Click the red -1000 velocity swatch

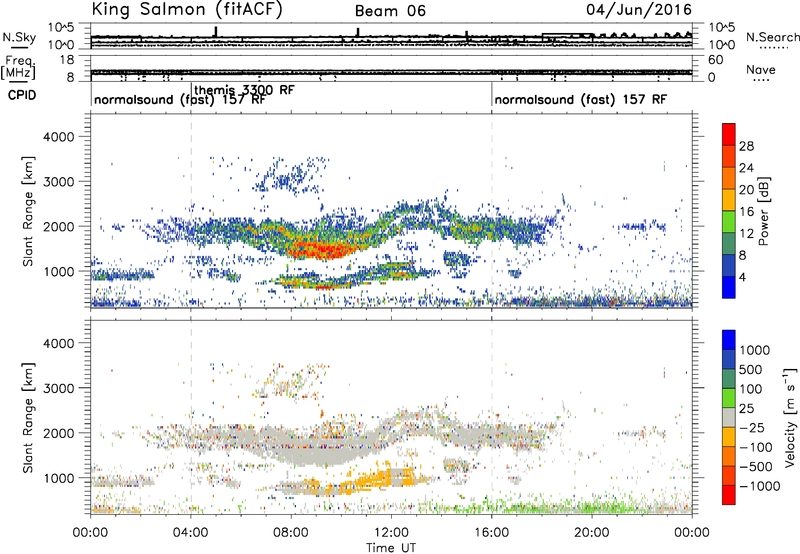coord(729,495)
